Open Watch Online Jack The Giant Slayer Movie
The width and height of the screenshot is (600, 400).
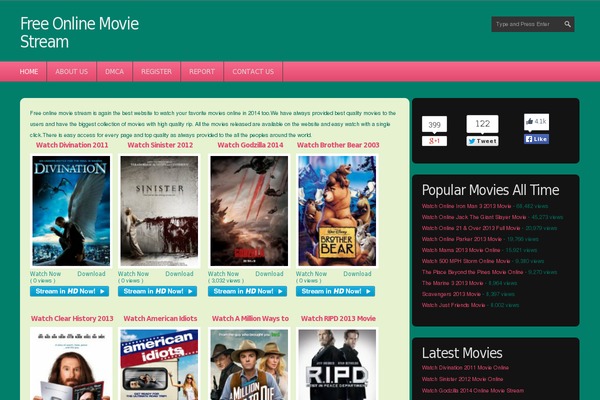pyautogui.click(x=474, y=217)
